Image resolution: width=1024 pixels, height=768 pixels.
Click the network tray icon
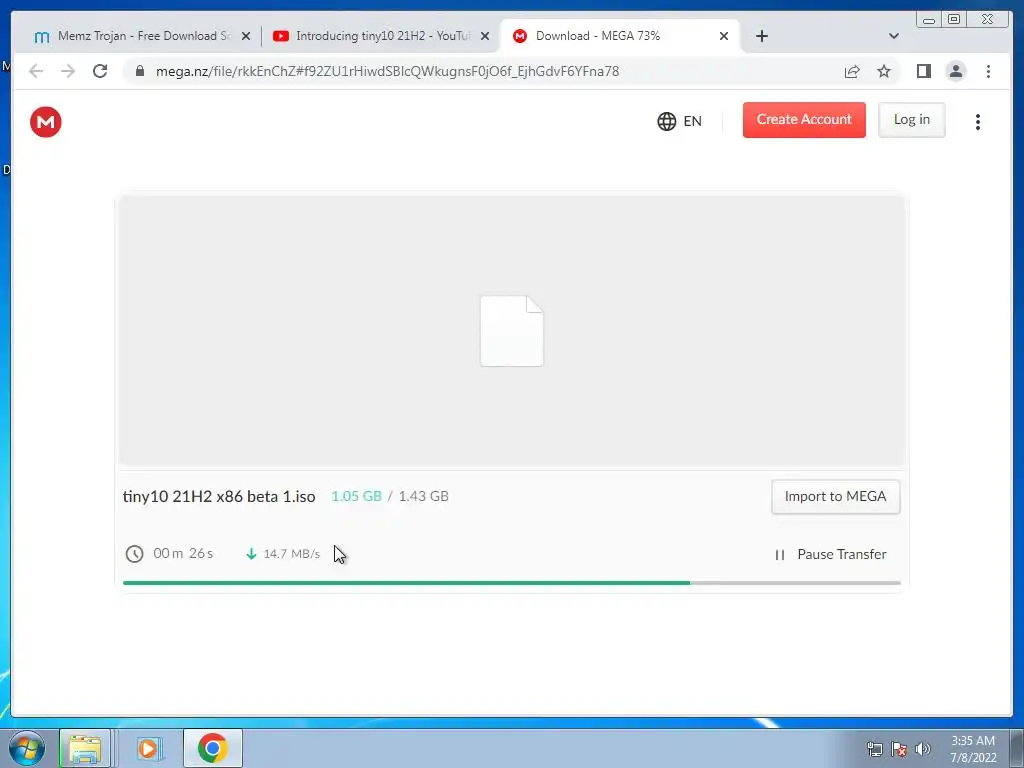pos(874,749)
